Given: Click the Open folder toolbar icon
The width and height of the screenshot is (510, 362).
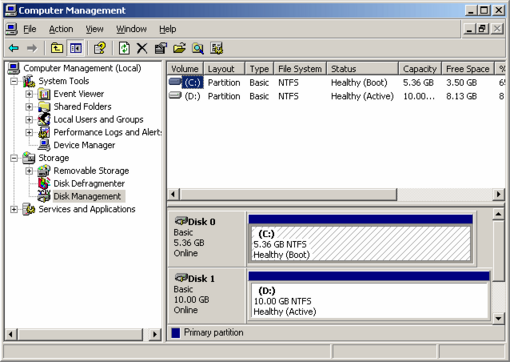Looking at the screenshot, I should [179, 49].
